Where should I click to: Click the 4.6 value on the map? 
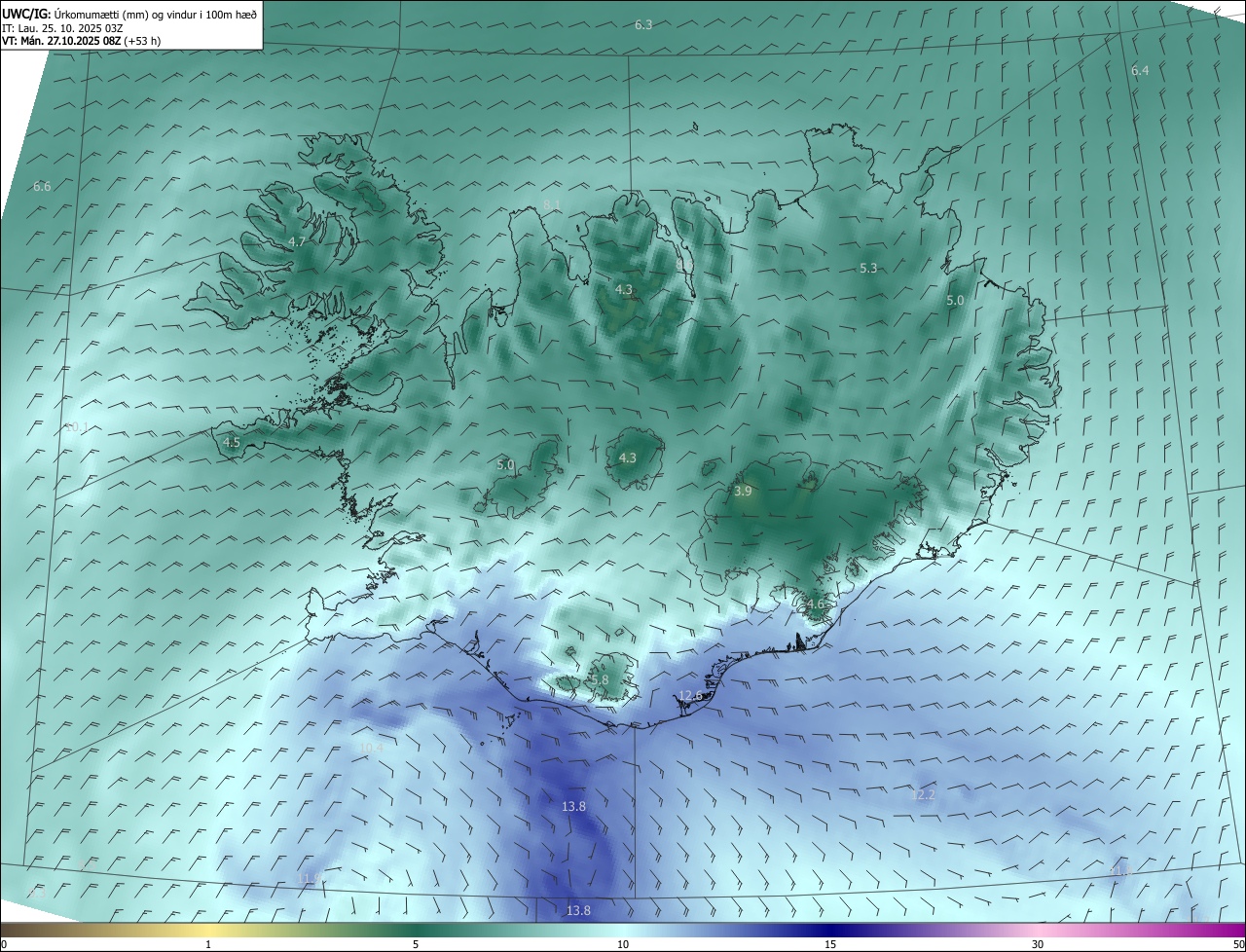pos(815,604)
